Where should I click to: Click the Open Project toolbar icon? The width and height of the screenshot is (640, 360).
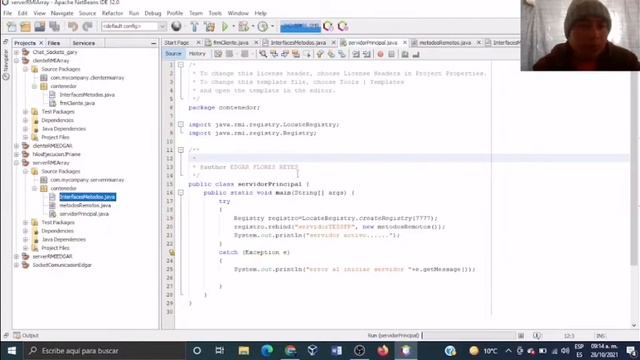(40, 27)
